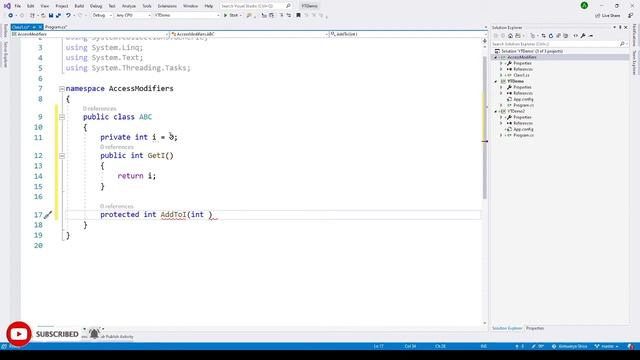Select Class1.cs in Solution Explorer
The height and width of the screenshot is (360, 640).
pyautogui.click(x=521, y=75)
